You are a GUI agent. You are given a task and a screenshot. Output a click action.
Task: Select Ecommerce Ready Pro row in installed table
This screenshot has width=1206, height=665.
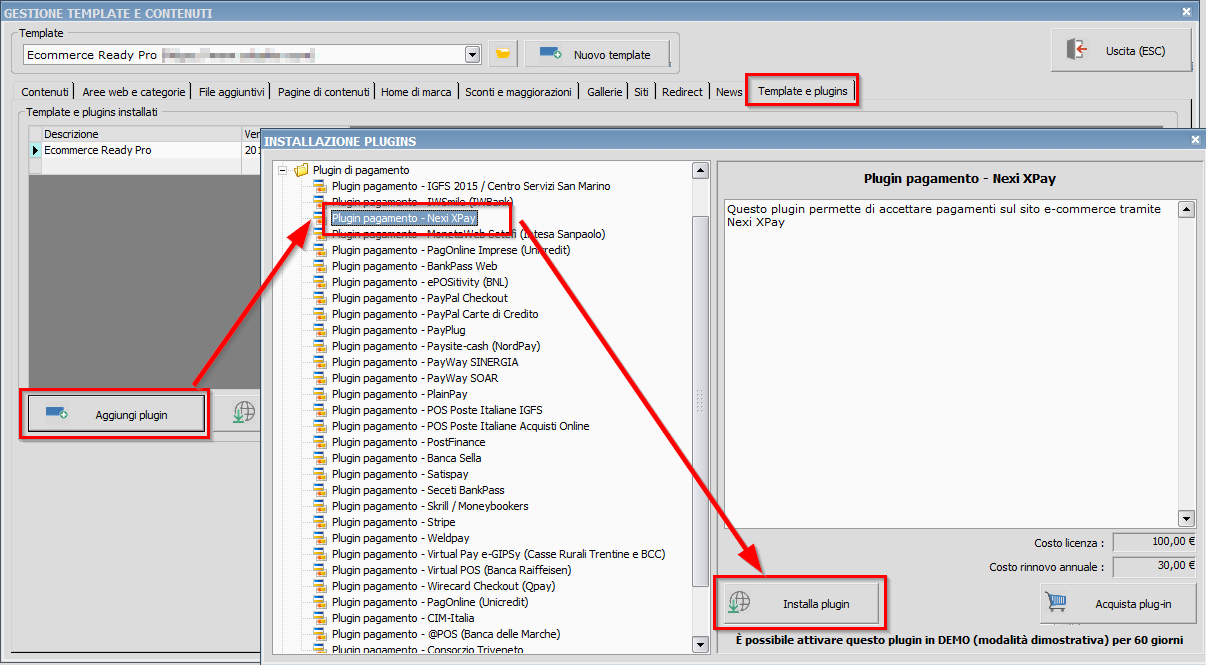[142, 150]
